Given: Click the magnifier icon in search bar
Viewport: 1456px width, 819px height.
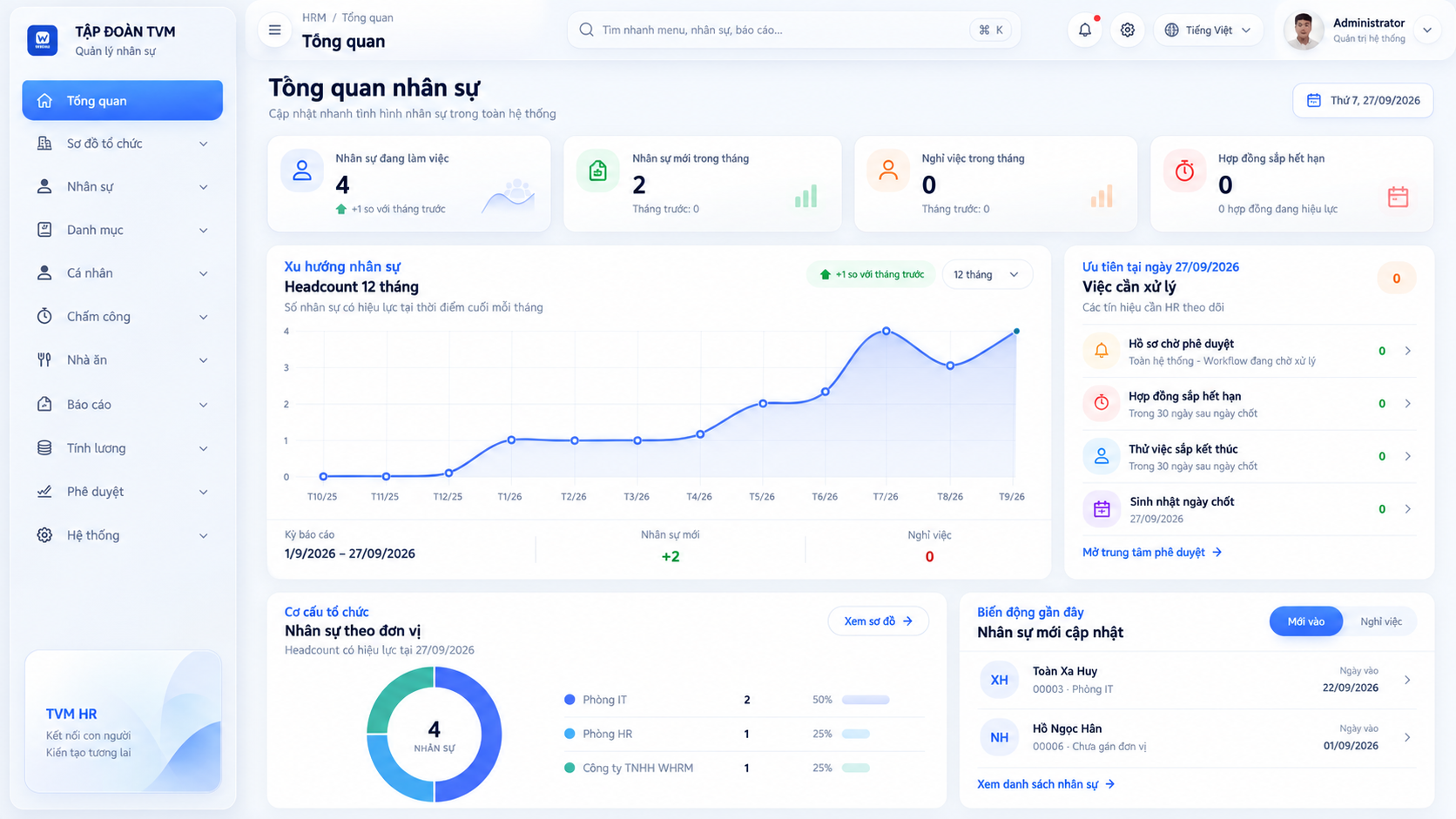Looking at the screenshot, I should pos(587,30).
